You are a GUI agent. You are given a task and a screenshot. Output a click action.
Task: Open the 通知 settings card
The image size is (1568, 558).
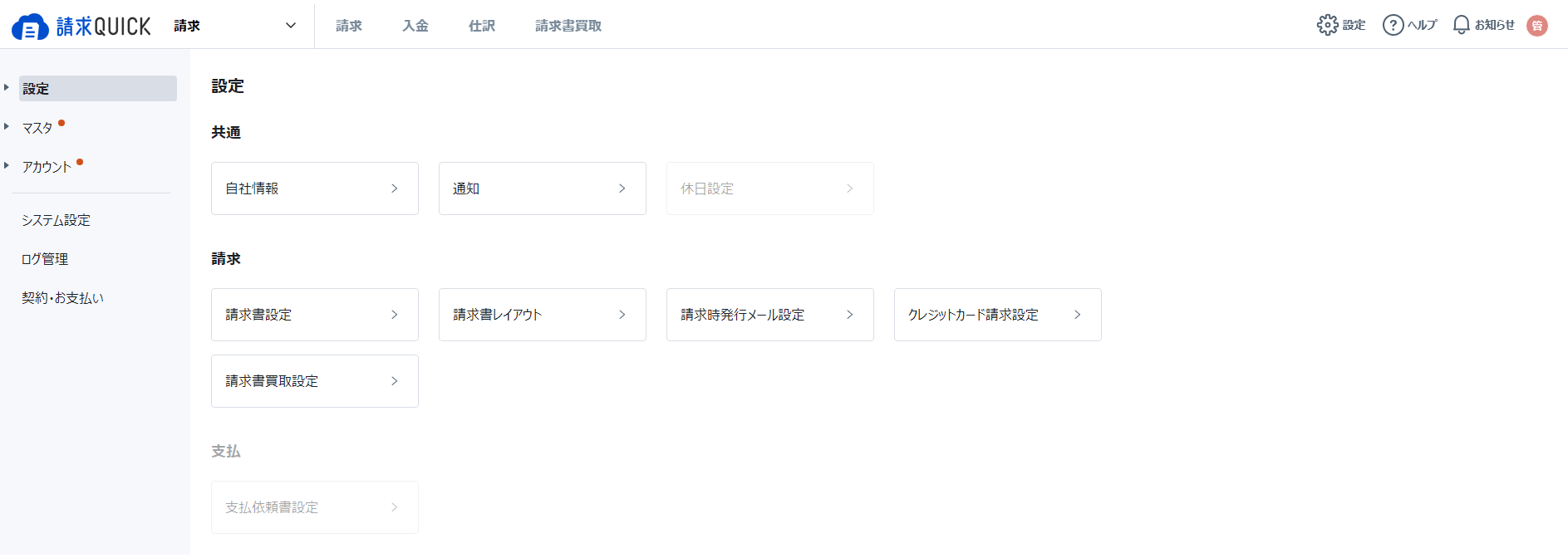pyautogui.click(x=543, y=188)
